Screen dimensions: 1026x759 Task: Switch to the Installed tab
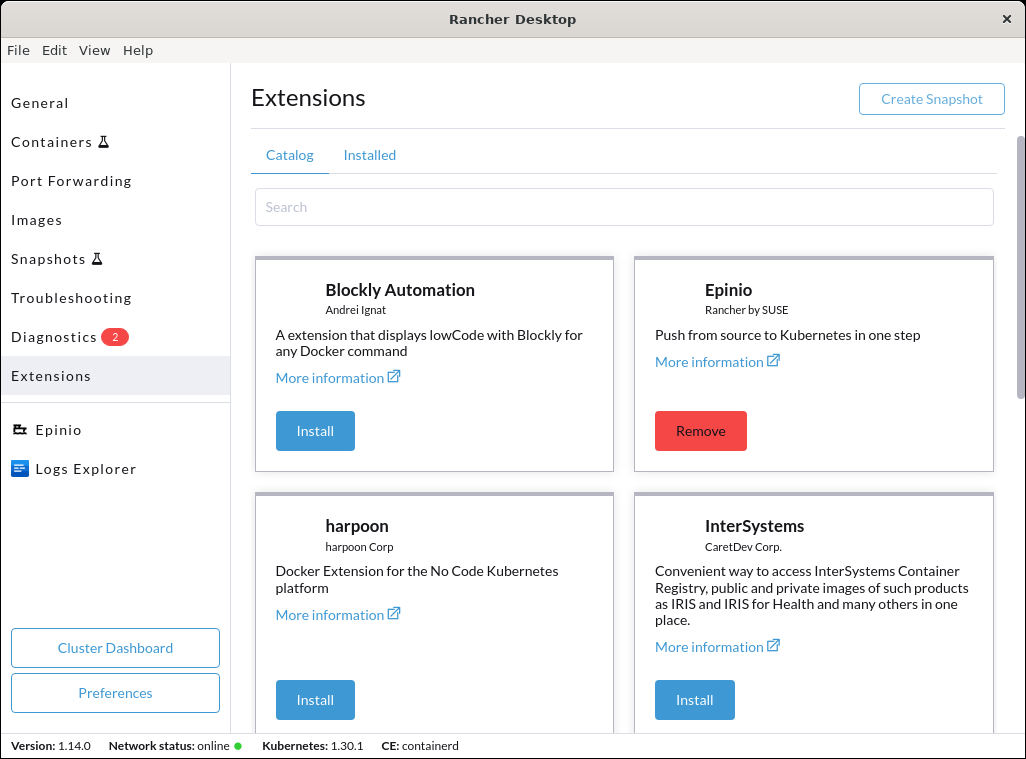[x=370, y=155]
